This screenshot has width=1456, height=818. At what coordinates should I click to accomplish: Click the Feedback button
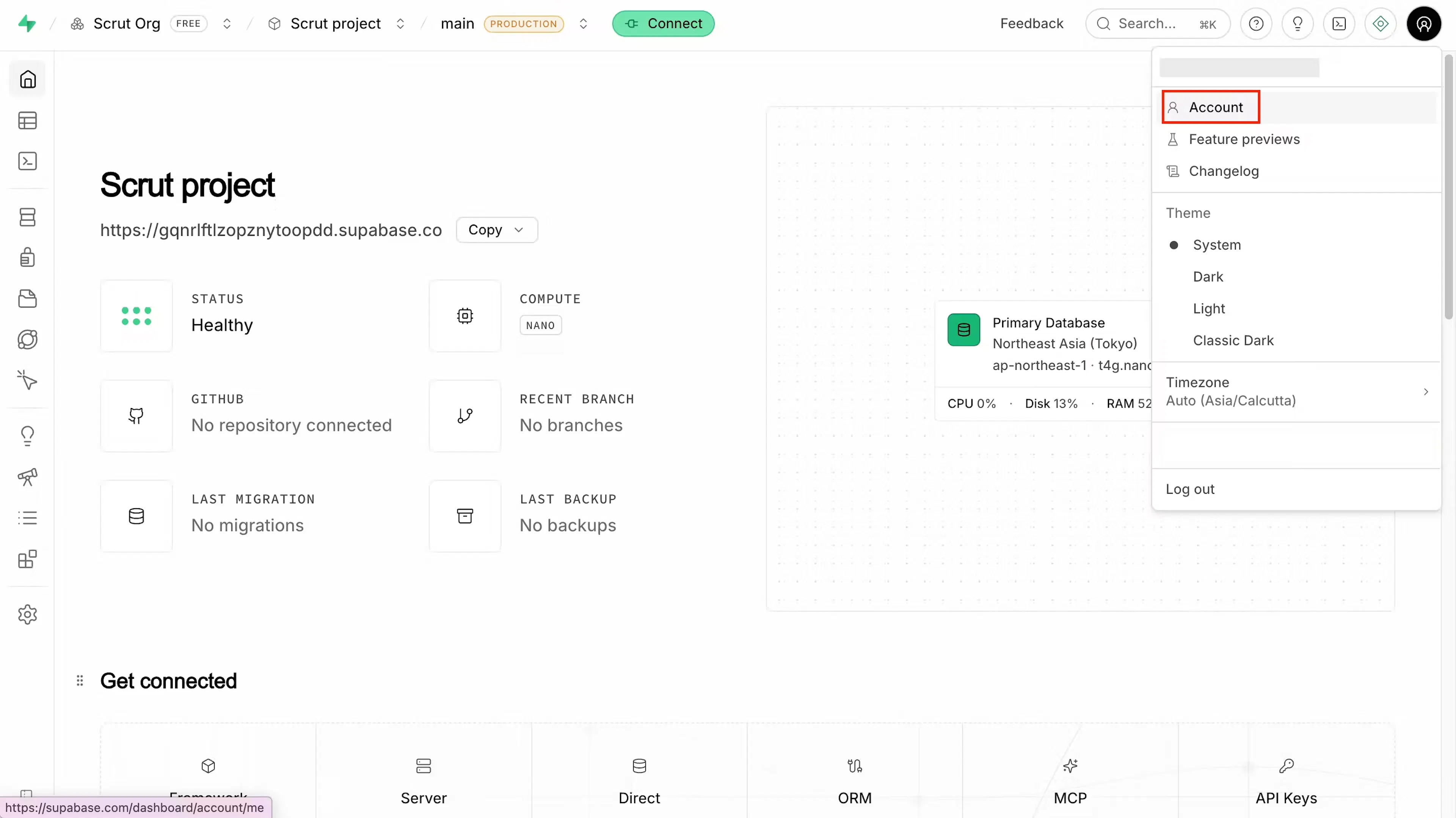[1031, 24]
